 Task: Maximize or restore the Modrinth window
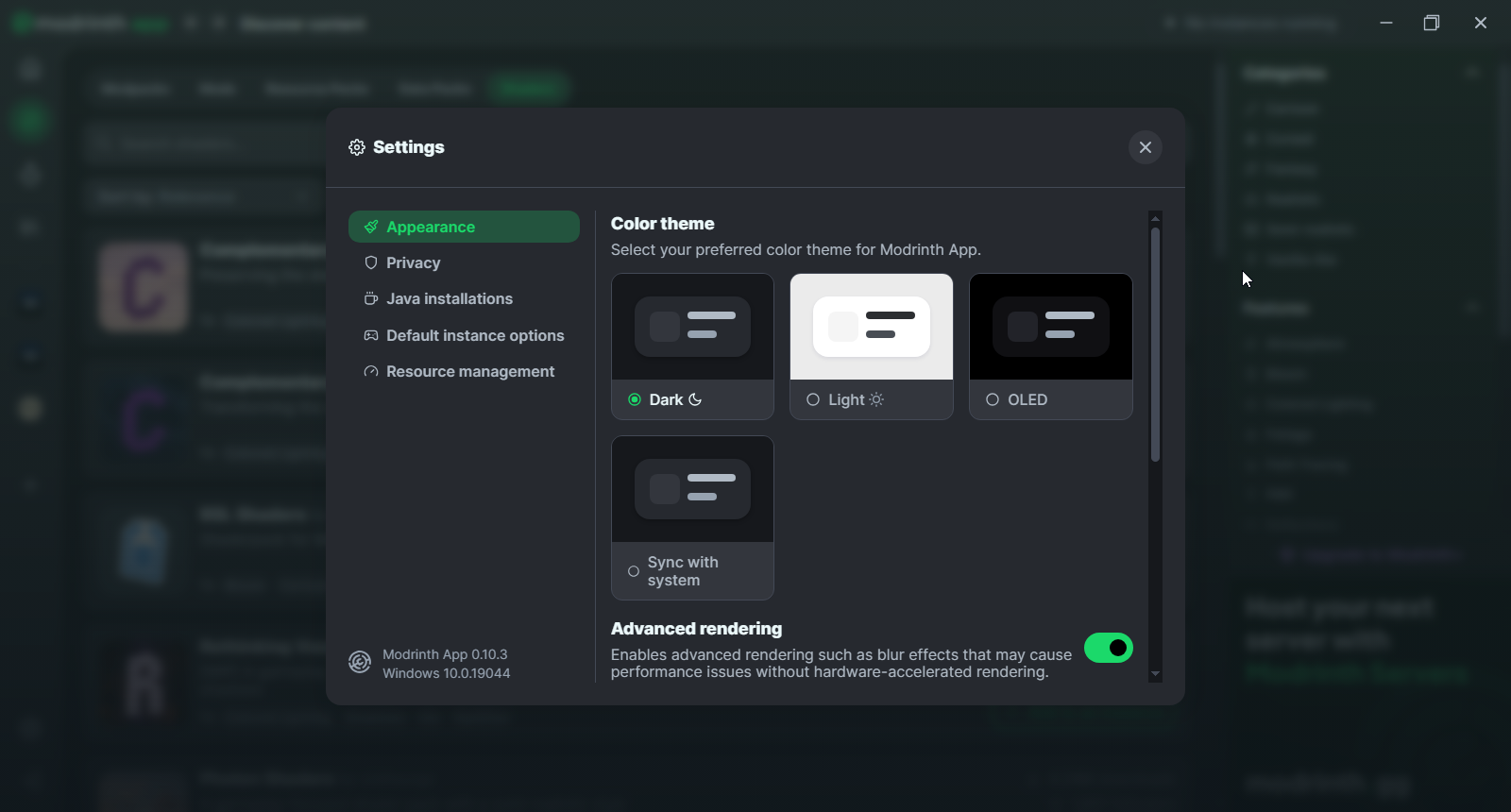(x=1432, y=23)
